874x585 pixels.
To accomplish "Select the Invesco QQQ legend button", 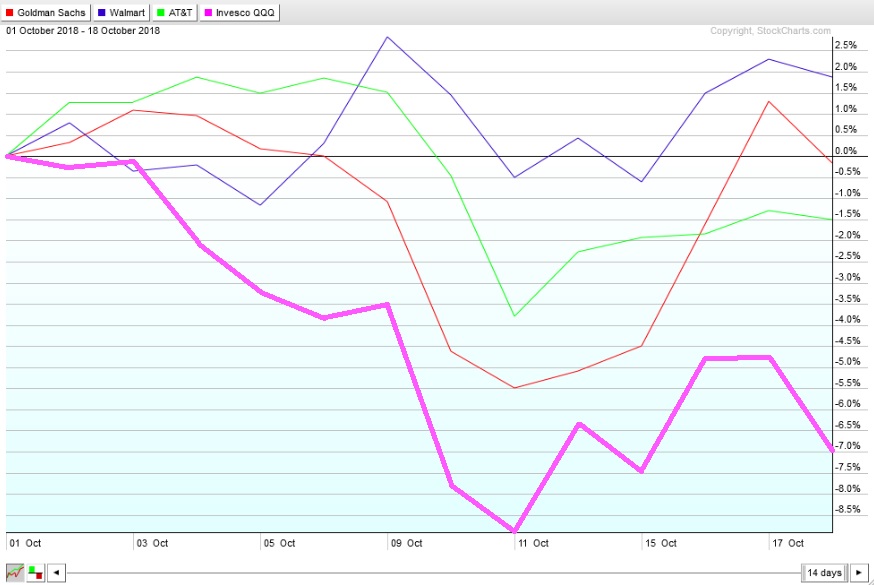I will (x=240, y=12).
